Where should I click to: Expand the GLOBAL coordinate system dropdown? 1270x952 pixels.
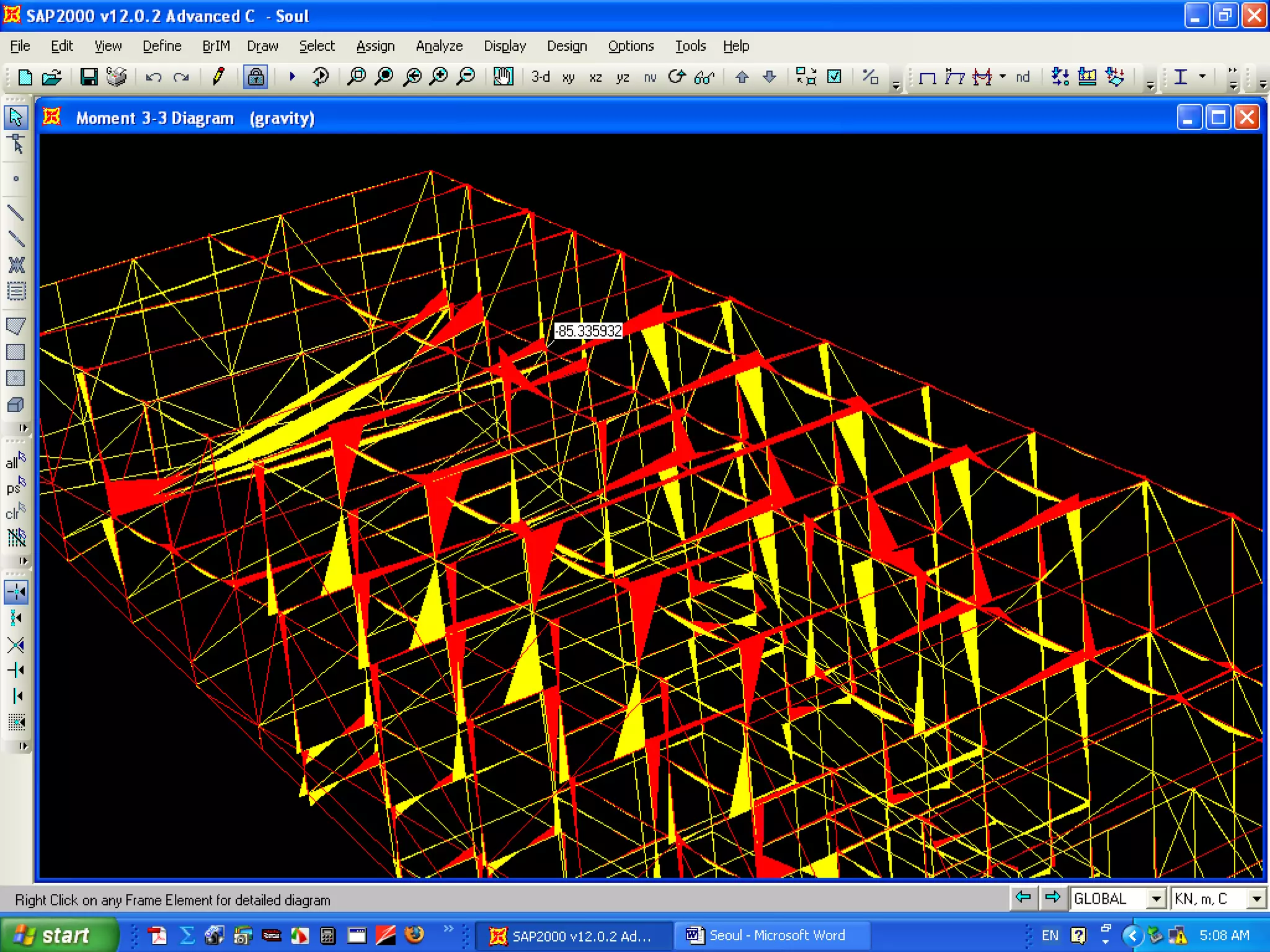tap(1156, 899)
